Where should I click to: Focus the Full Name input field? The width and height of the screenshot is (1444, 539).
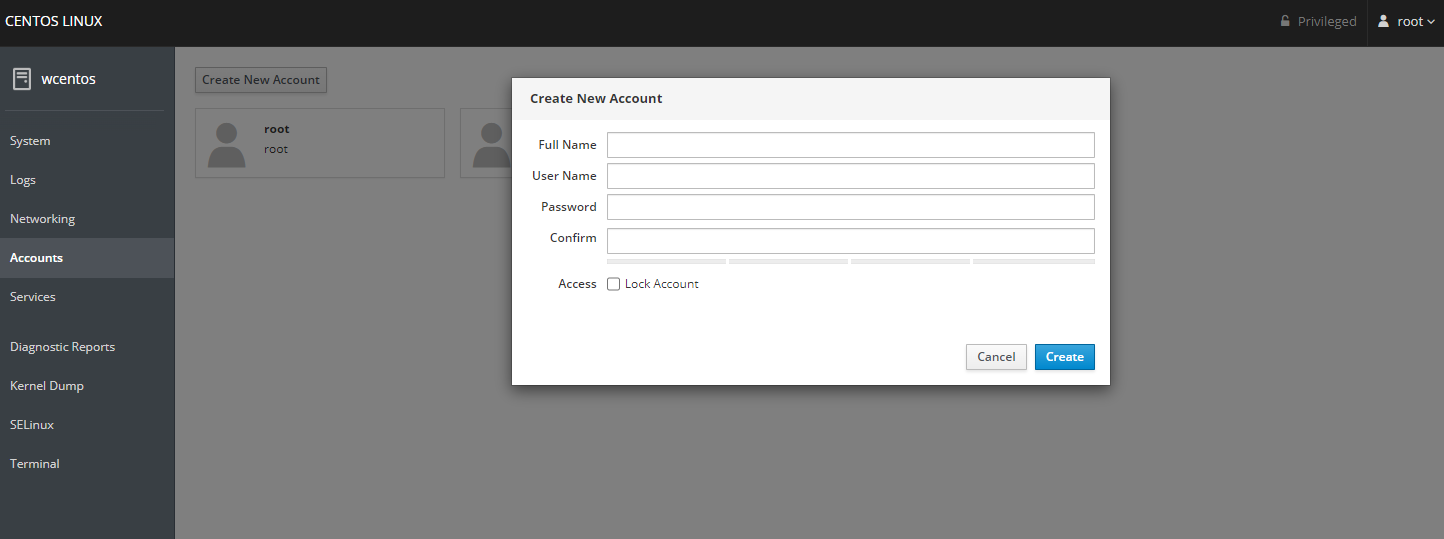851,145
